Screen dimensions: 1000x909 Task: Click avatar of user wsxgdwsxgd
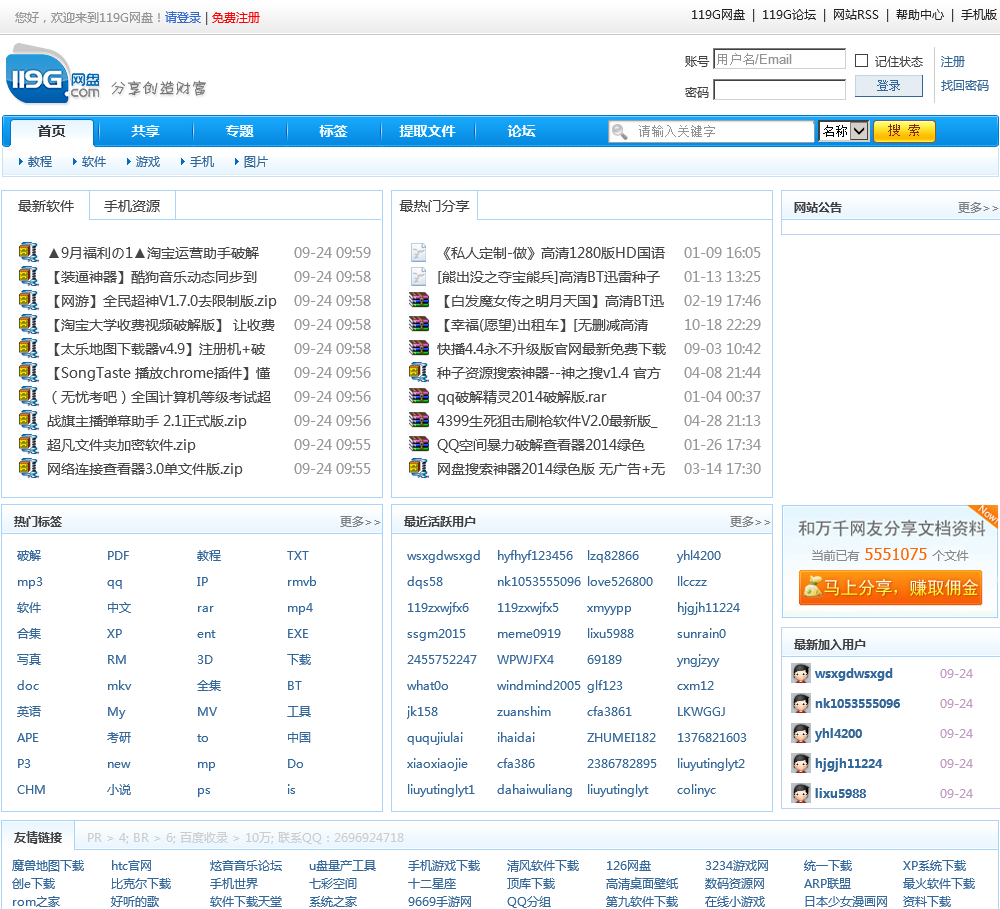click(800, 674)
